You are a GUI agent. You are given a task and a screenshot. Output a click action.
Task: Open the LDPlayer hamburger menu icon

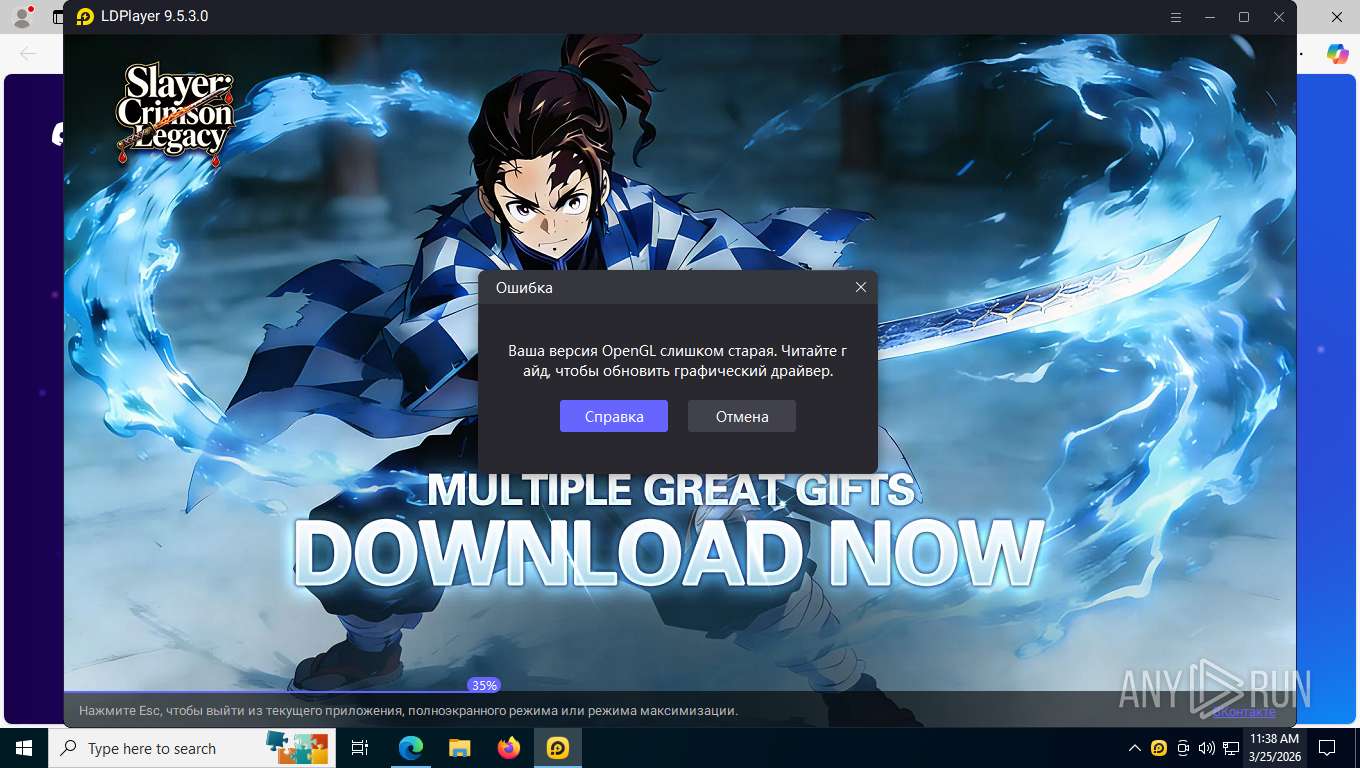1176,17
